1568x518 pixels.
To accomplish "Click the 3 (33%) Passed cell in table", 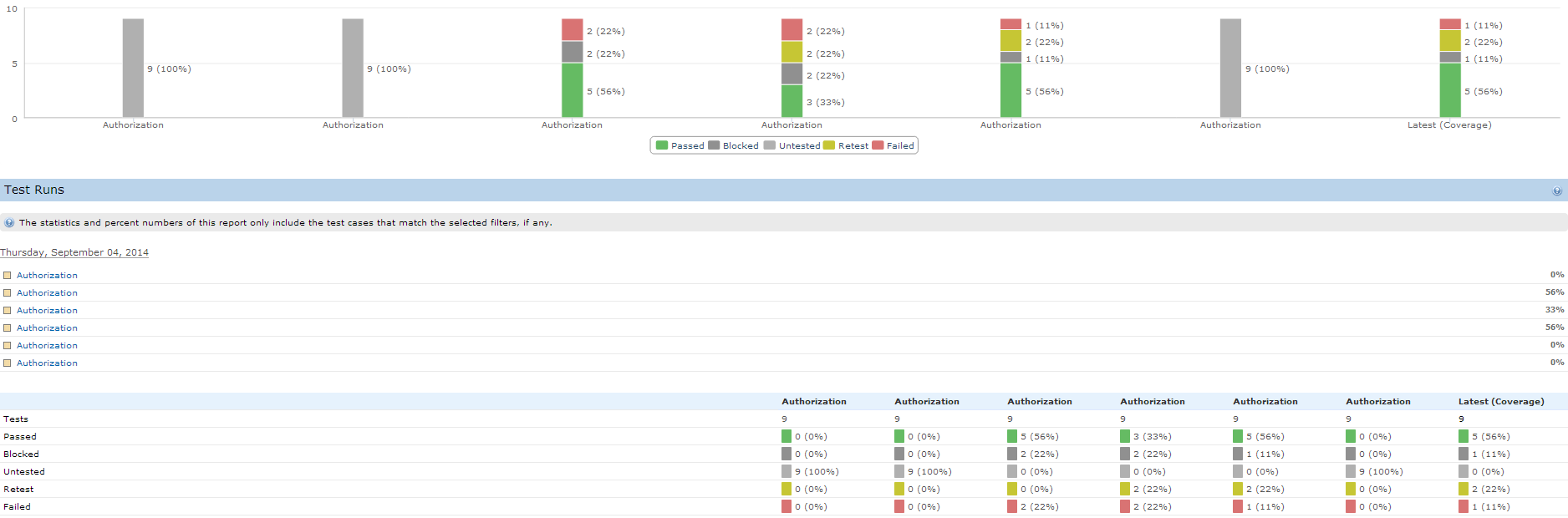I will (x=1152, y=437).
